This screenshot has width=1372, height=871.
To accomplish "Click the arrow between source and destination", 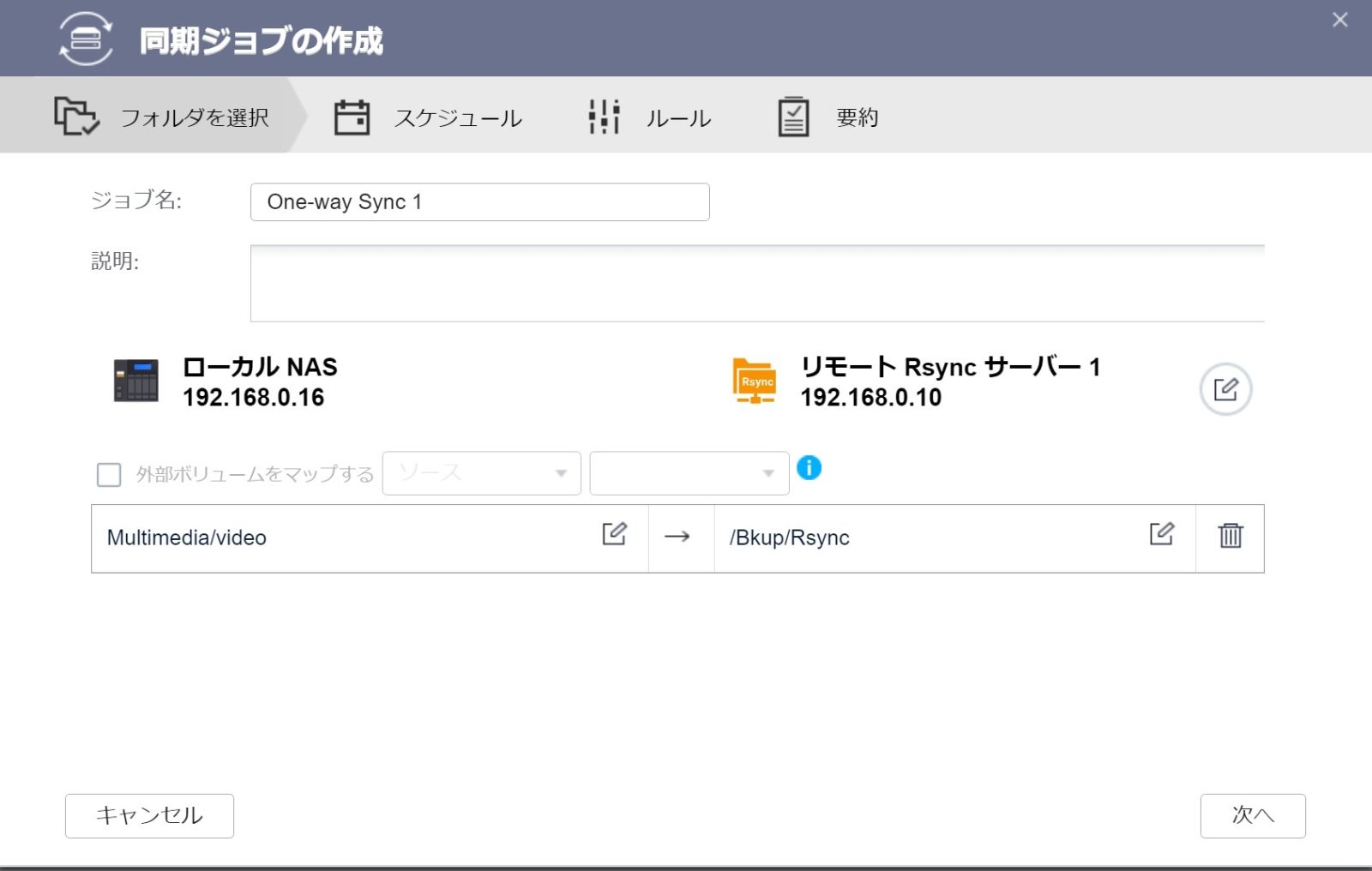I will pos(677,537).
